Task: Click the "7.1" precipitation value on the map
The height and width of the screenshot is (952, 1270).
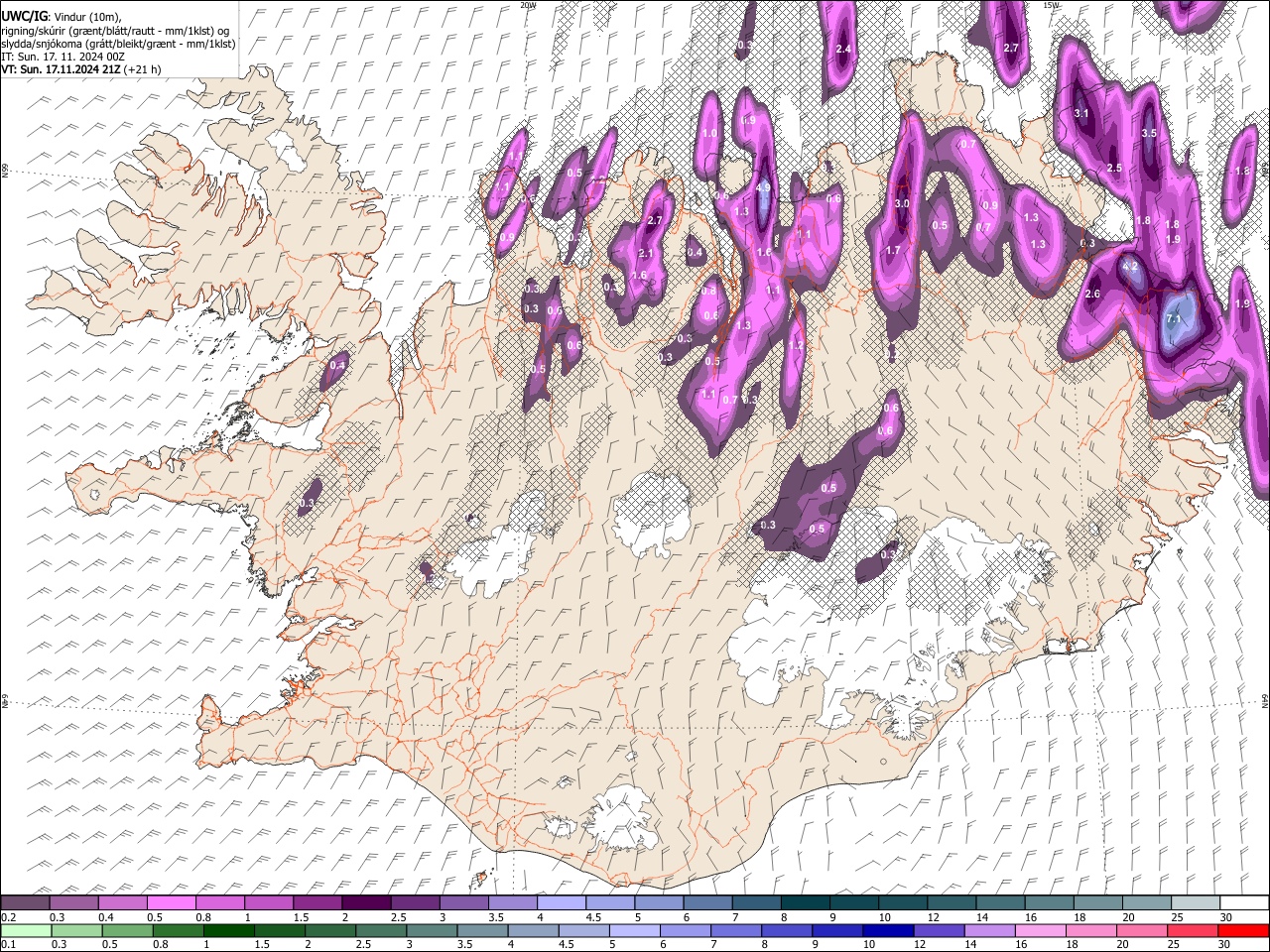Action: [1175, 319]
